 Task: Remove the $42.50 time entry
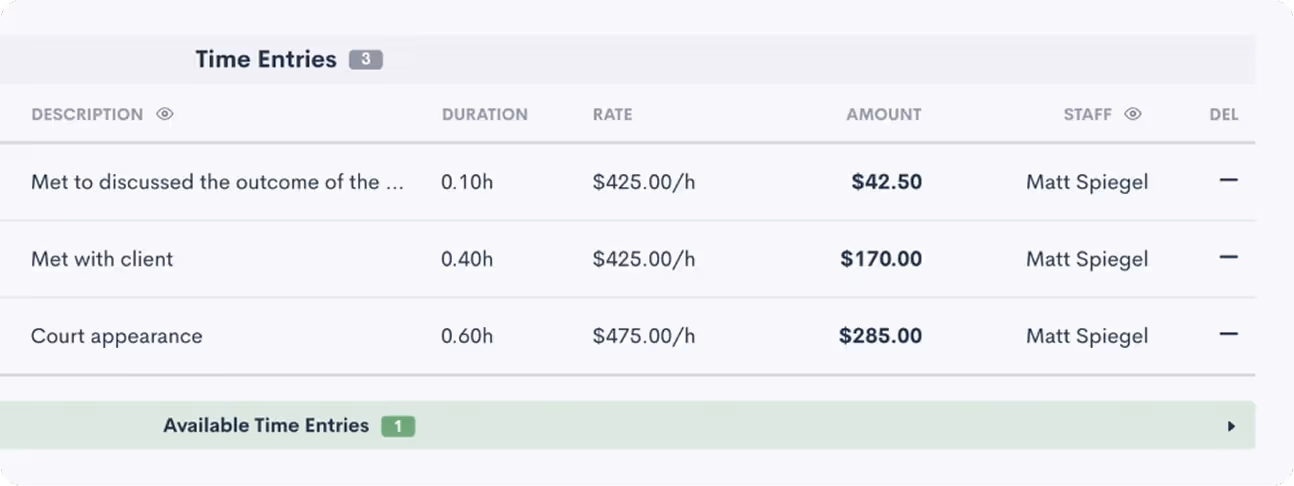point(1228,181)
